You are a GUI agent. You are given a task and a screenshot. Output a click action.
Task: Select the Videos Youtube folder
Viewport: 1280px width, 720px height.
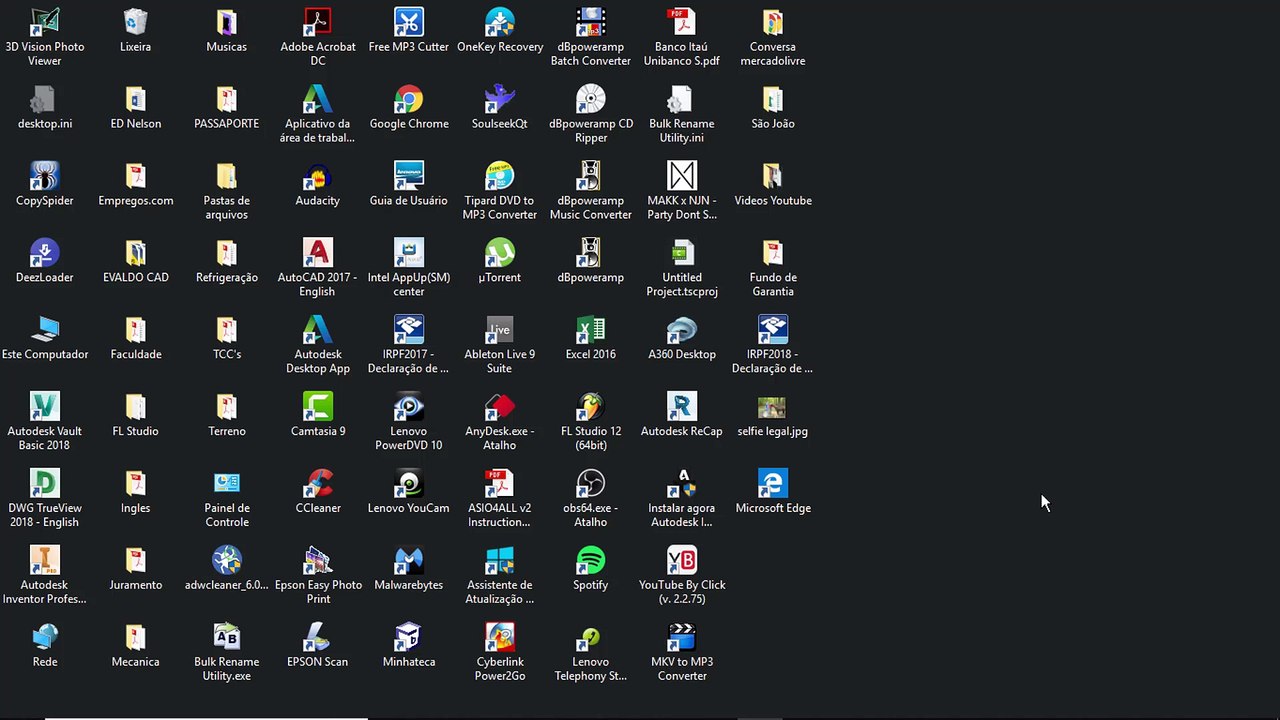[x=773, y=177]
